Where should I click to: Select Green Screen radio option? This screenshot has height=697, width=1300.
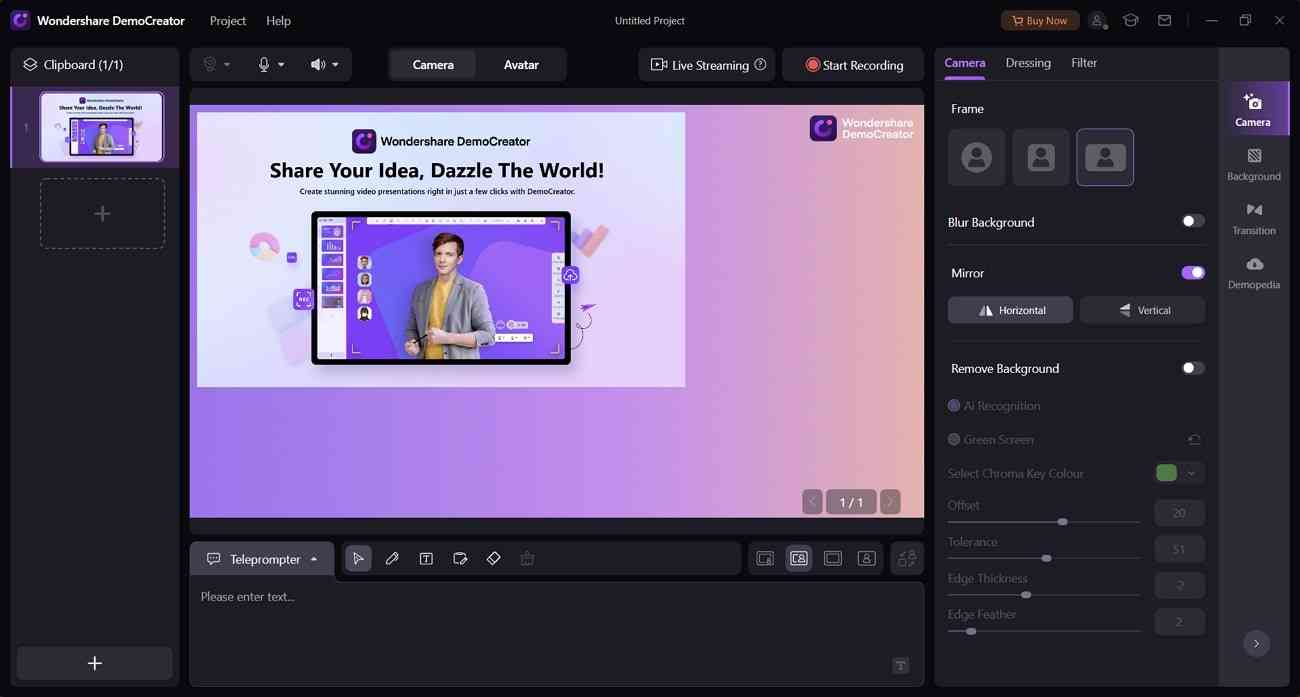[954, 439]
